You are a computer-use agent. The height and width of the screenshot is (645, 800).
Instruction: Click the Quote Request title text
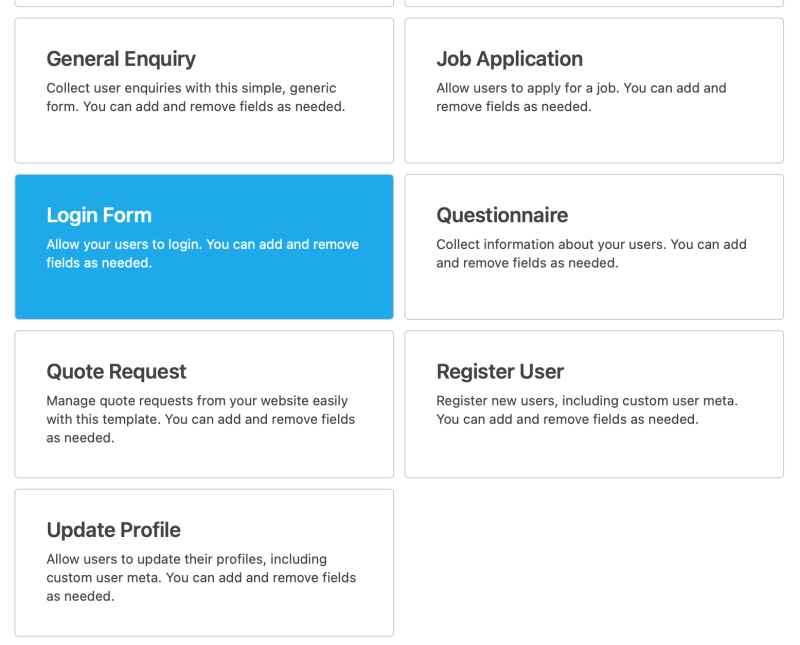116,371
